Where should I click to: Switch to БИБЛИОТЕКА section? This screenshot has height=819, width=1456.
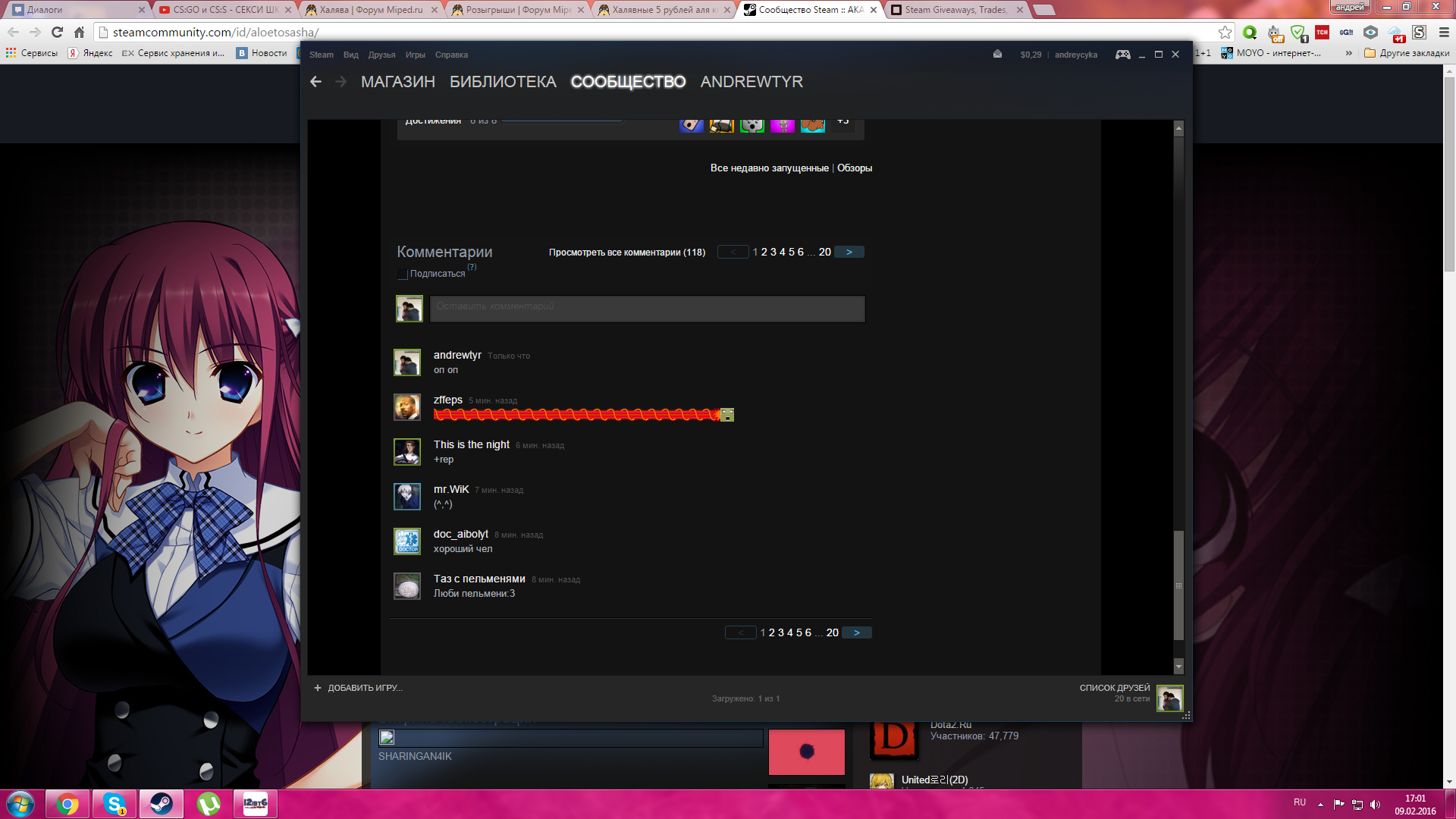(503, 82)
